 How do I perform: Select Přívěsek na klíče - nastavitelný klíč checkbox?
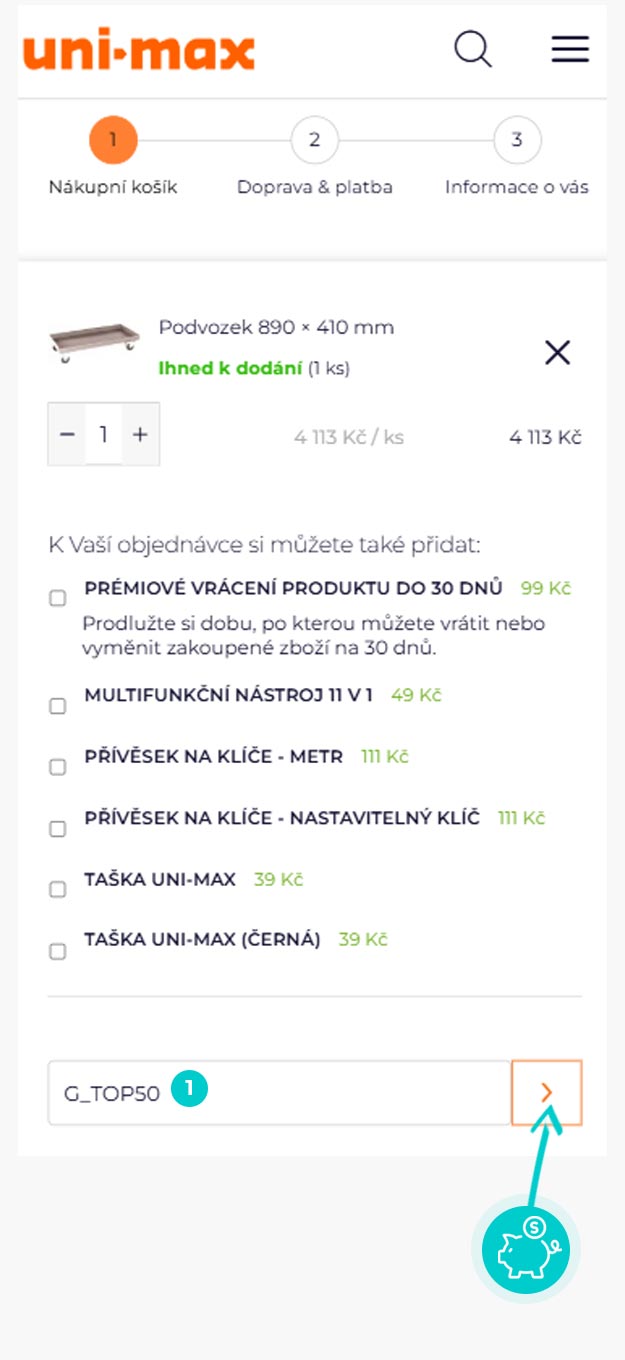pos(58,829)
